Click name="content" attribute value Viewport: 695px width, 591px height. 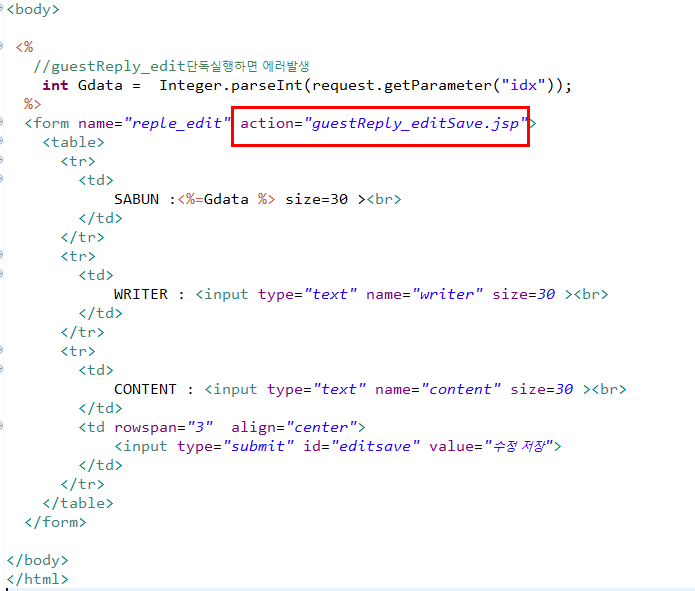tap(438, 389)
